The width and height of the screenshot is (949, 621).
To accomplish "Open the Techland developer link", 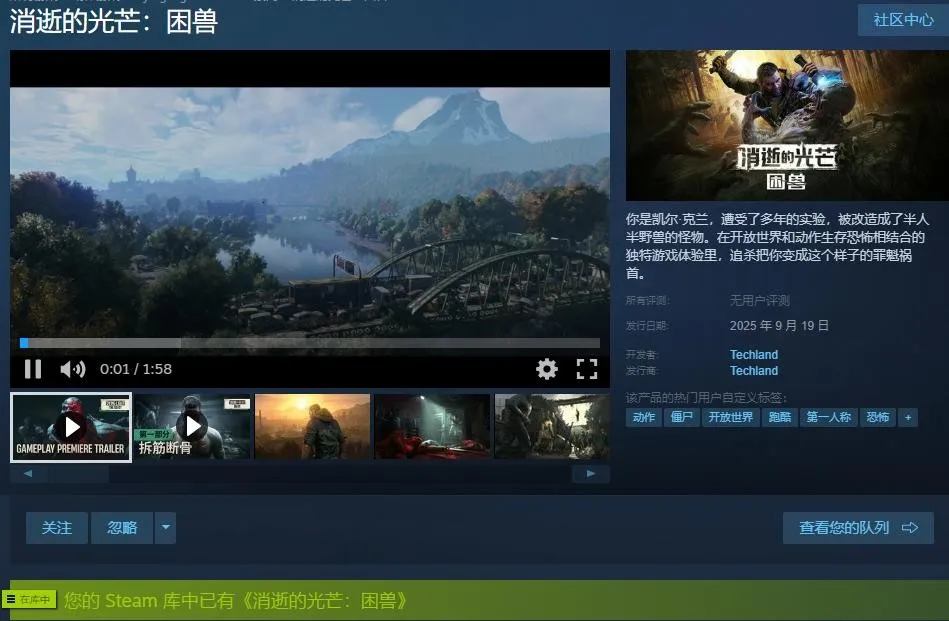I will coord(754,355).
